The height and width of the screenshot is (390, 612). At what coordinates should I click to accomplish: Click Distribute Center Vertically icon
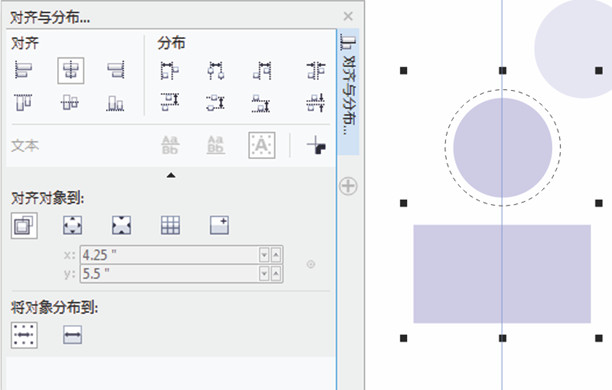tap(216, 103)
